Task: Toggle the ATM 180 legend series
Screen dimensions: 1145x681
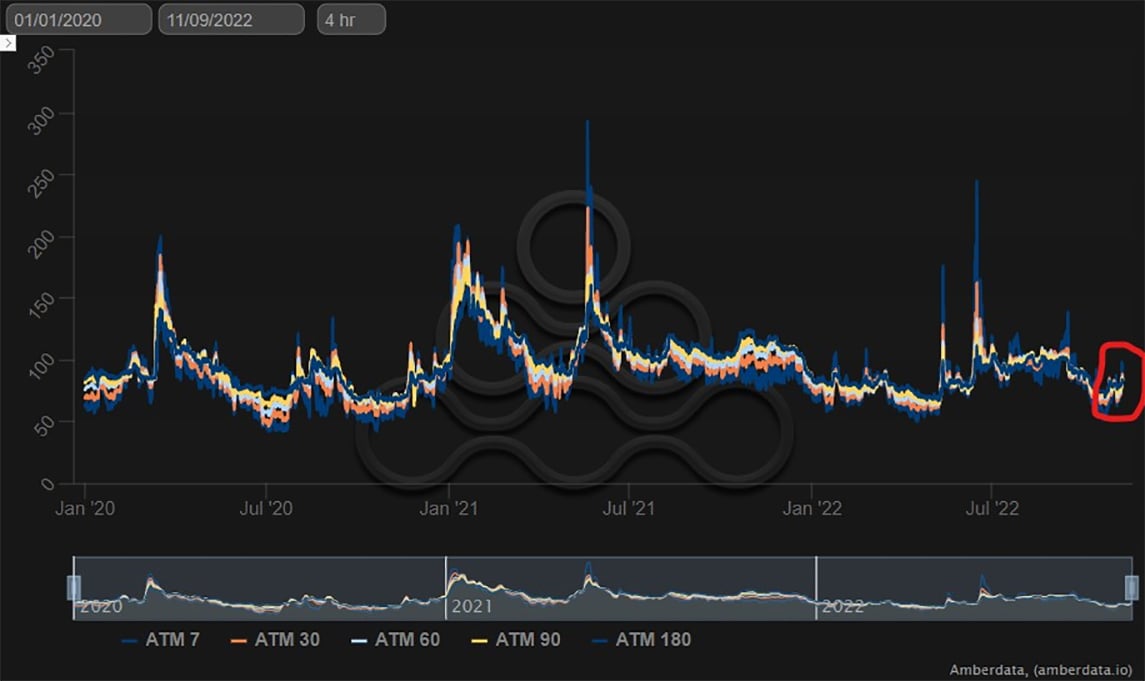Action: pos(642,639)
